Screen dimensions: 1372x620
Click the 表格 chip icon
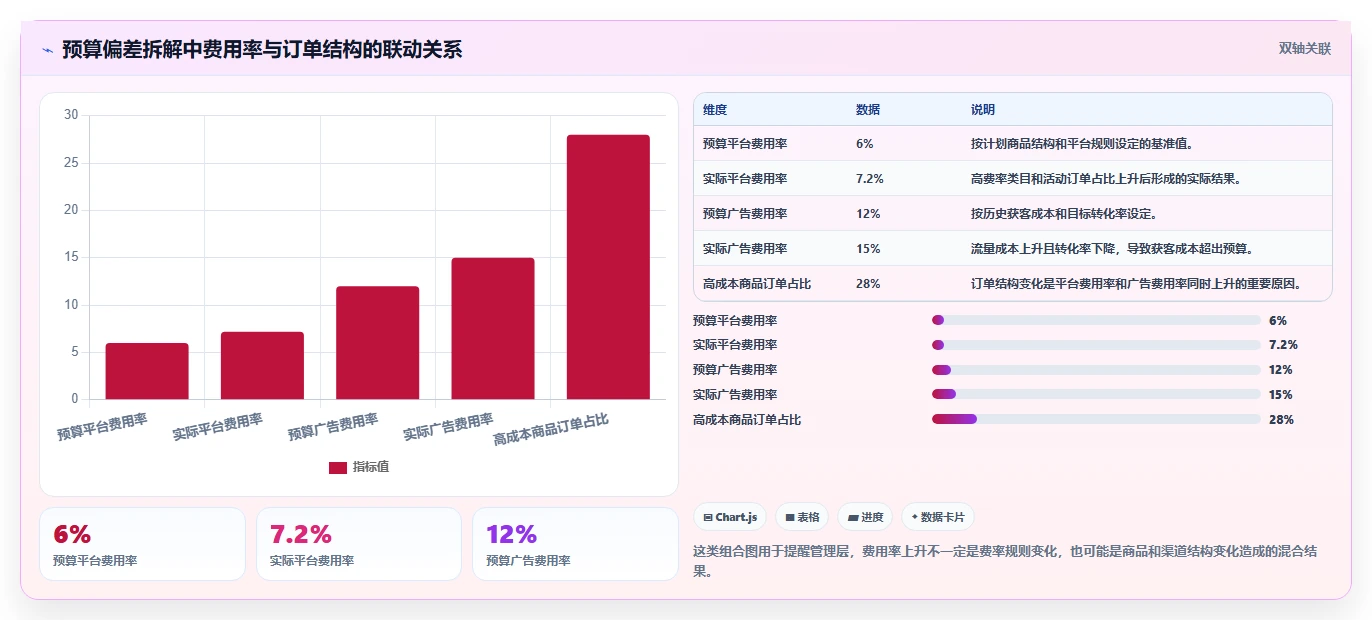point(789,517)
